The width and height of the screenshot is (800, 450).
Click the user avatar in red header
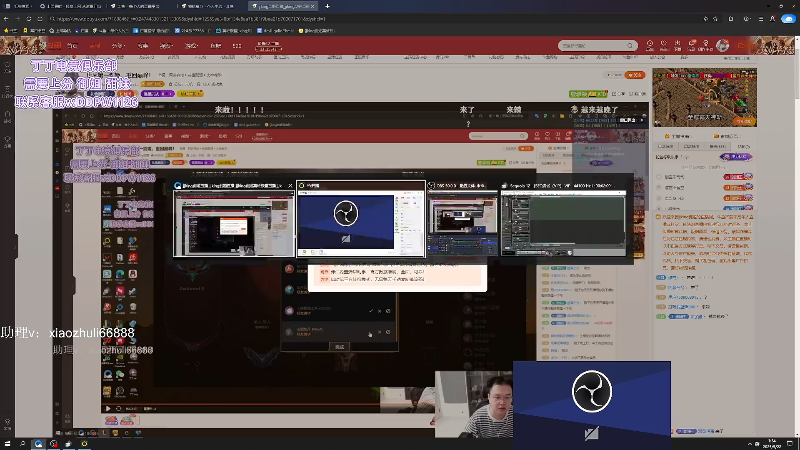click(722, 45)
